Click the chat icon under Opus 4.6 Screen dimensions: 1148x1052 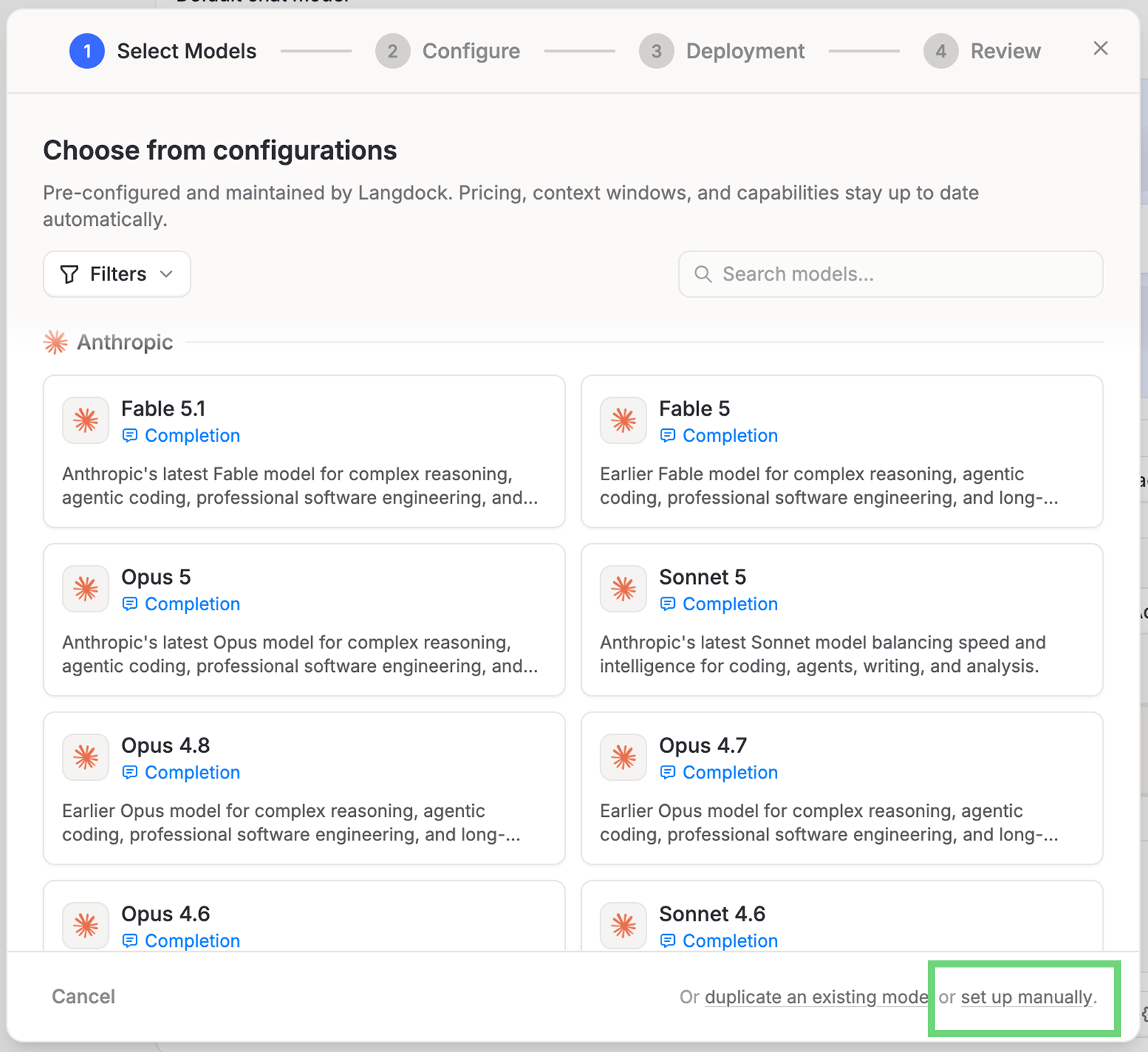coord(129,940)
